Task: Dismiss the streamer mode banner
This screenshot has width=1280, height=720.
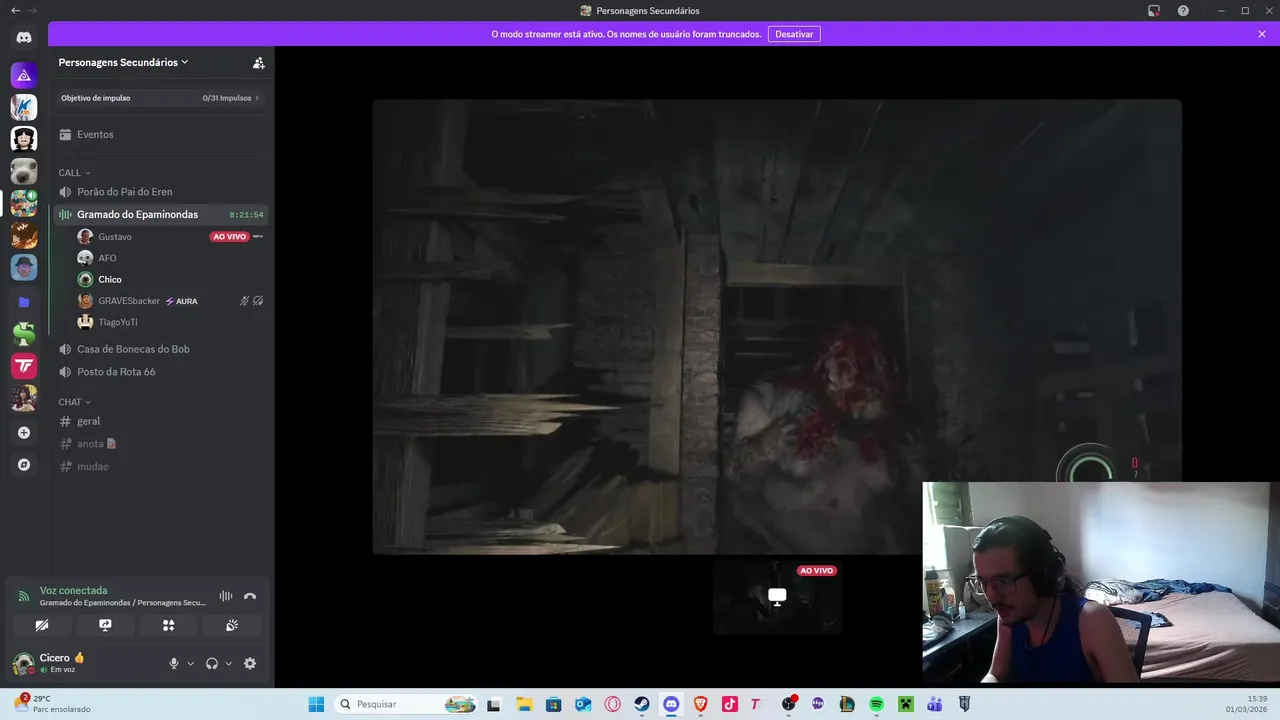Action: point(1262,34)
